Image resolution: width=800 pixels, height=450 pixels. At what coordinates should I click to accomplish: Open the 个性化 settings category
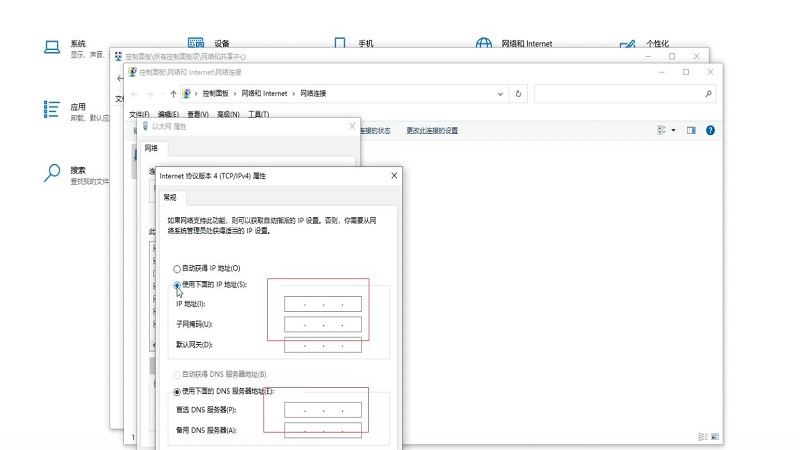click(x=644, y=43)
